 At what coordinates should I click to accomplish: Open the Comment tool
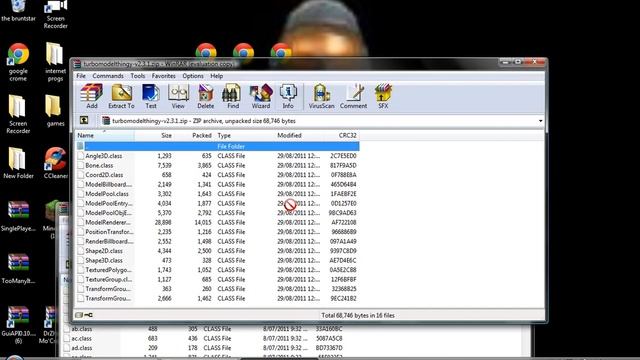[x=353, y=96]
